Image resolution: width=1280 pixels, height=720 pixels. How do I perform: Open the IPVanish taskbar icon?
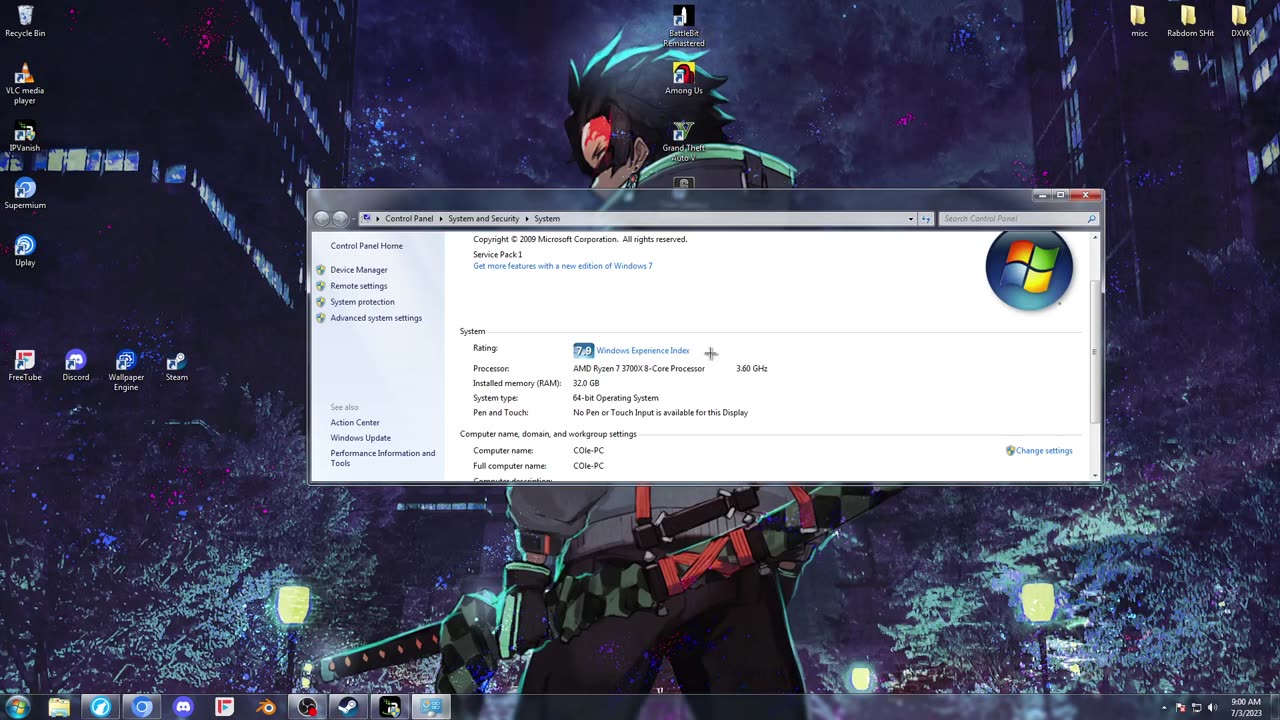point(390,707)
